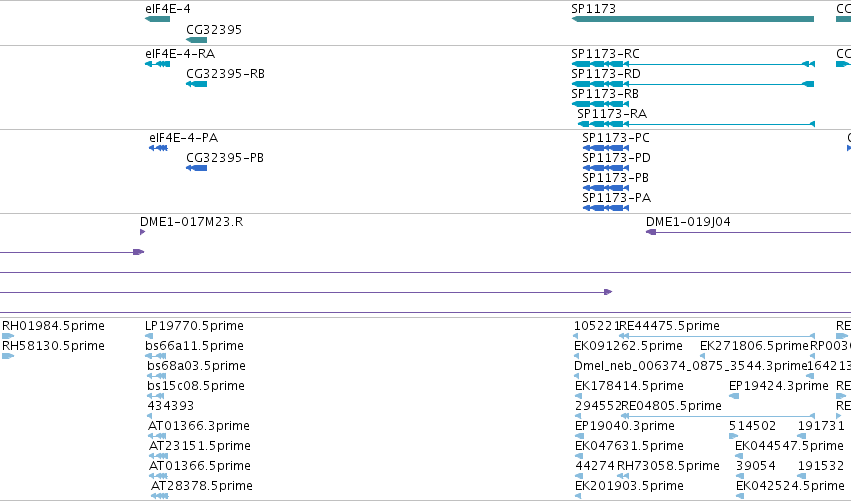Select the CG32395-PB protein glyph
Viewport: 851px width, 501px height.
[196, 168]
